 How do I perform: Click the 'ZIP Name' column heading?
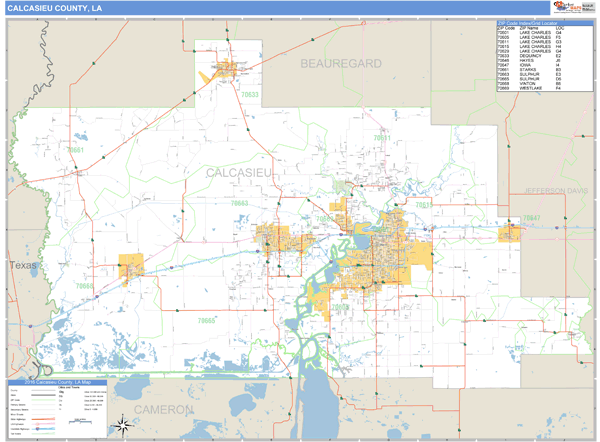click(x=529, y=28)
